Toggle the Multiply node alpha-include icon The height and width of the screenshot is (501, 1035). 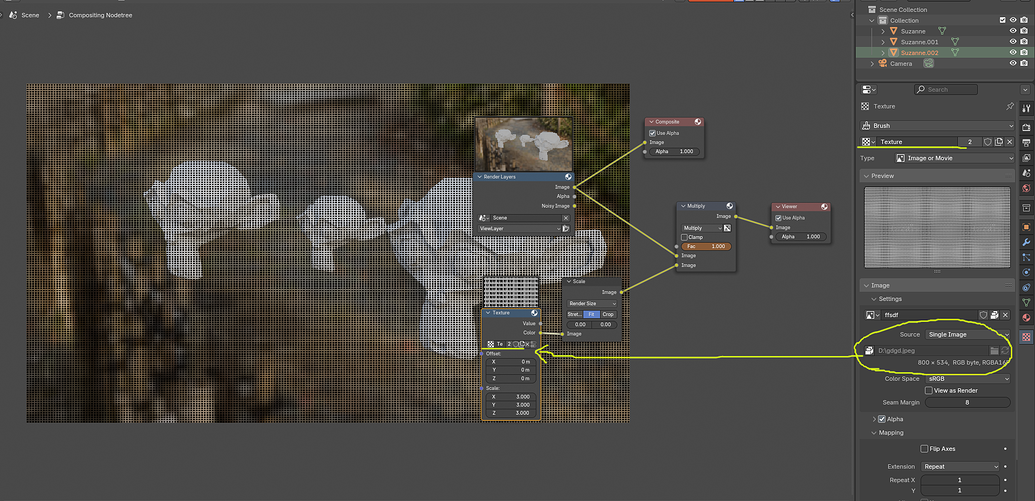pos(727,228)
